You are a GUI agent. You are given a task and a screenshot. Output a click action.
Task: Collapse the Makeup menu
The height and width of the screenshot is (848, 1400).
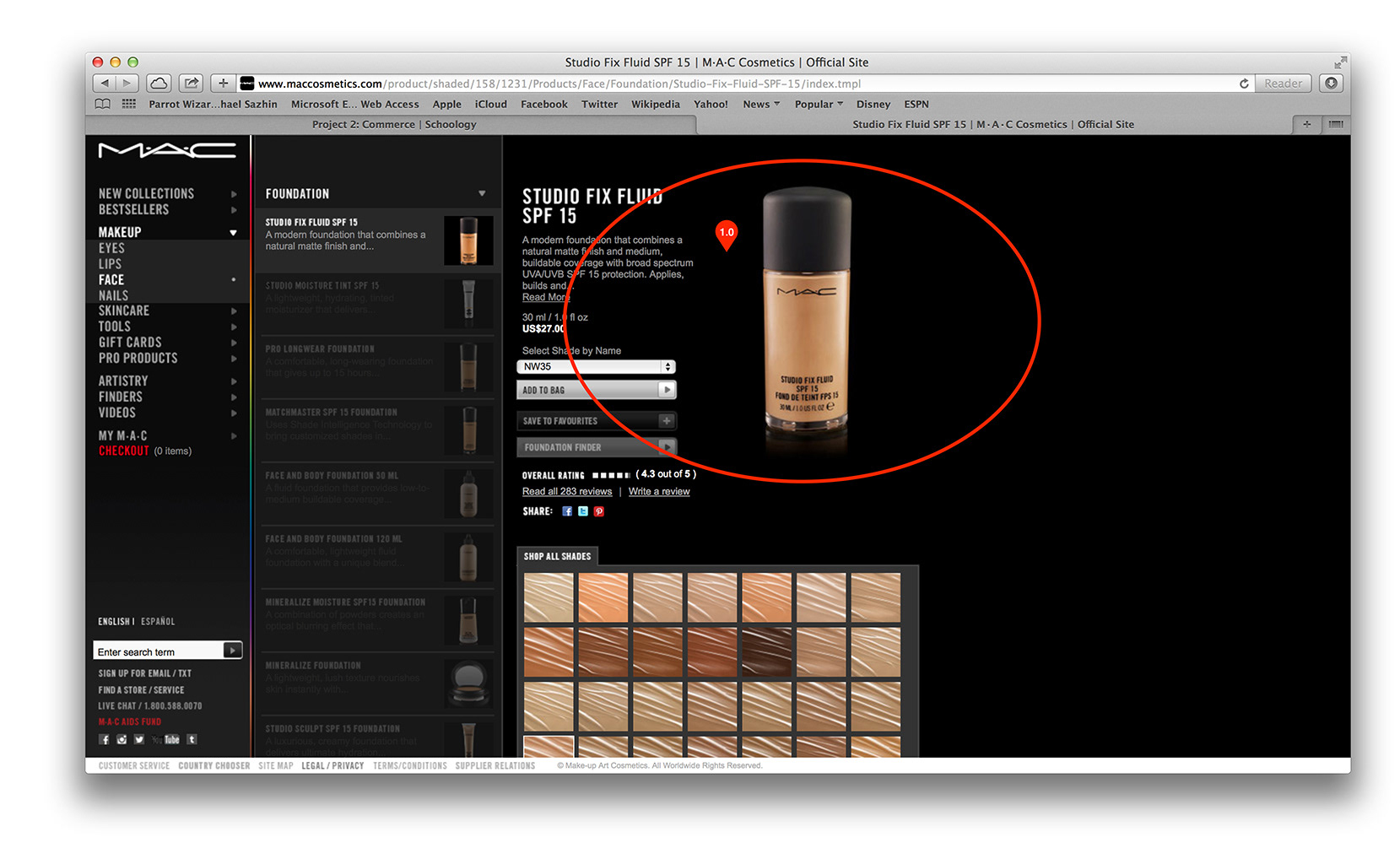(233, 232)
